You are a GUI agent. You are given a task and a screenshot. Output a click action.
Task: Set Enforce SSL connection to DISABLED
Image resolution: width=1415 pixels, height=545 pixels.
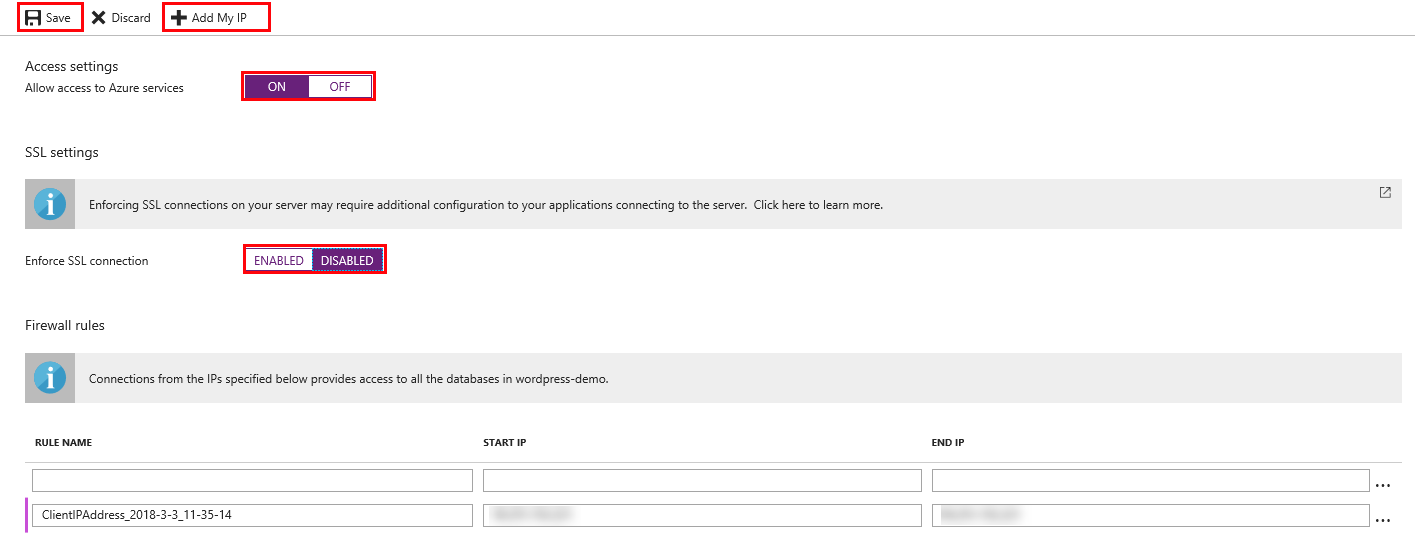[347, 261]
